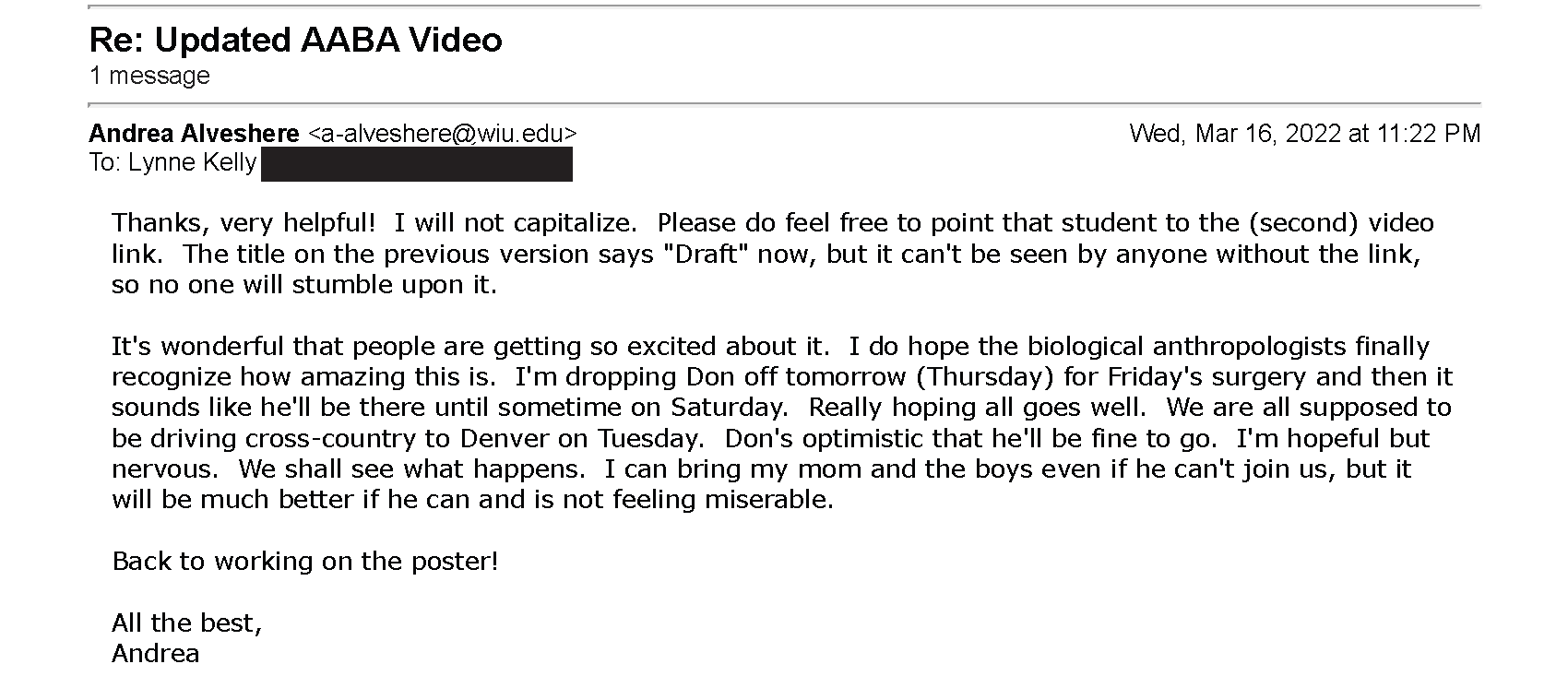The height and width of the screenshot is (676, 1568).
Task: Click the timestamp Wed, Mar 16, 2022
Action: point(1234,134)
